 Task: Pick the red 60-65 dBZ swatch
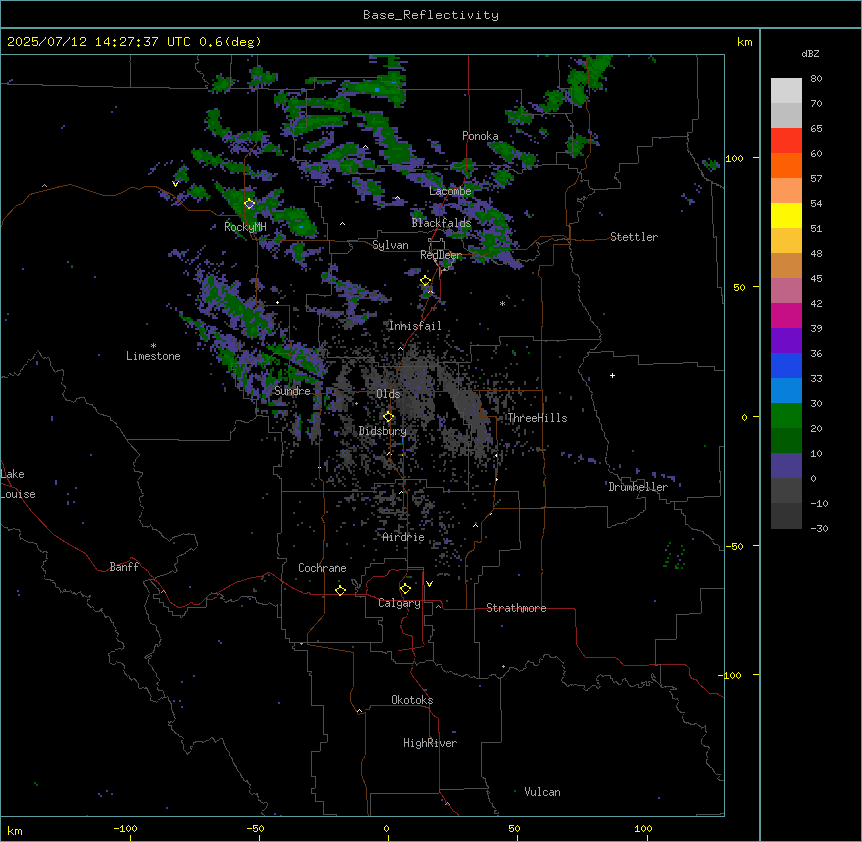786,141
